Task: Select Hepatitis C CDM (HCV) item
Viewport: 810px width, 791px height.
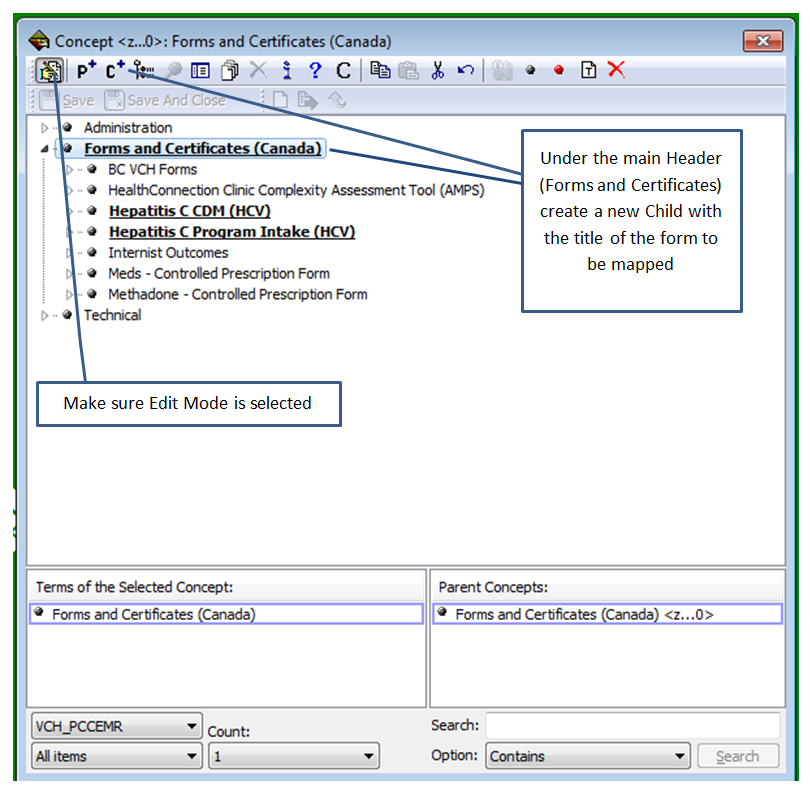Action: 190,211
